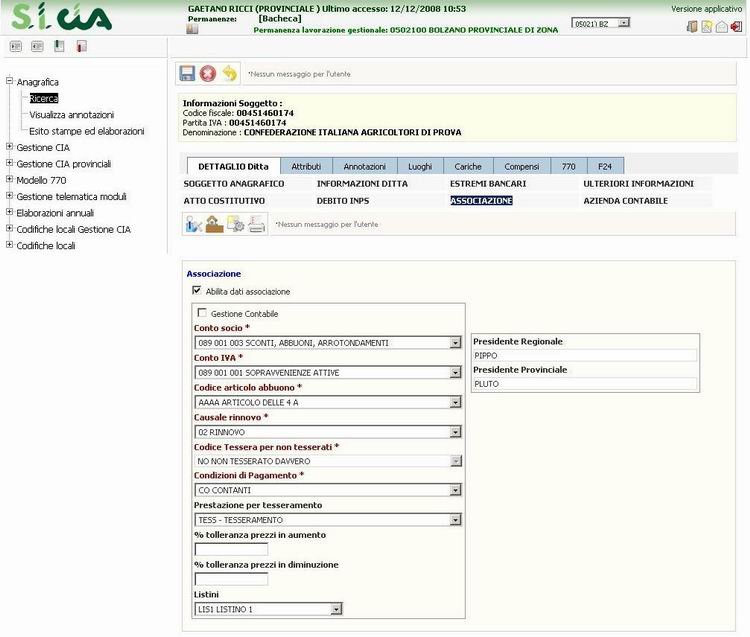The image size is (750, 637).
Task: Click the dark green panel layout icon
Action: (59, 46)
